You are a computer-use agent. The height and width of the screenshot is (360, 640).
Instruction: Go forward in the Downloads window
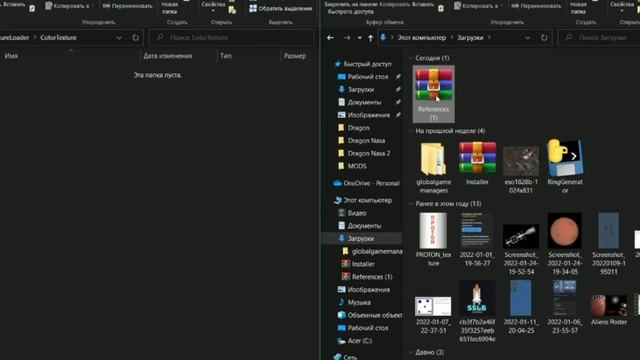[x=347, y=38]
